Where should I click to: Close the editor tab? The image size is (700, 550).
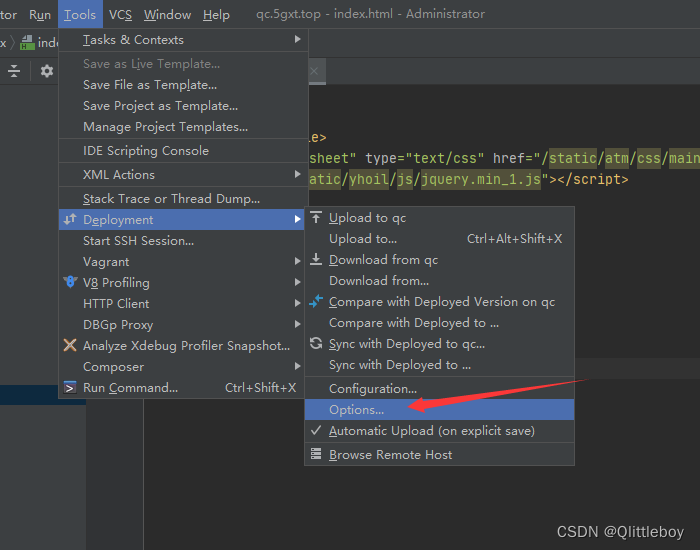click(314, 71)
